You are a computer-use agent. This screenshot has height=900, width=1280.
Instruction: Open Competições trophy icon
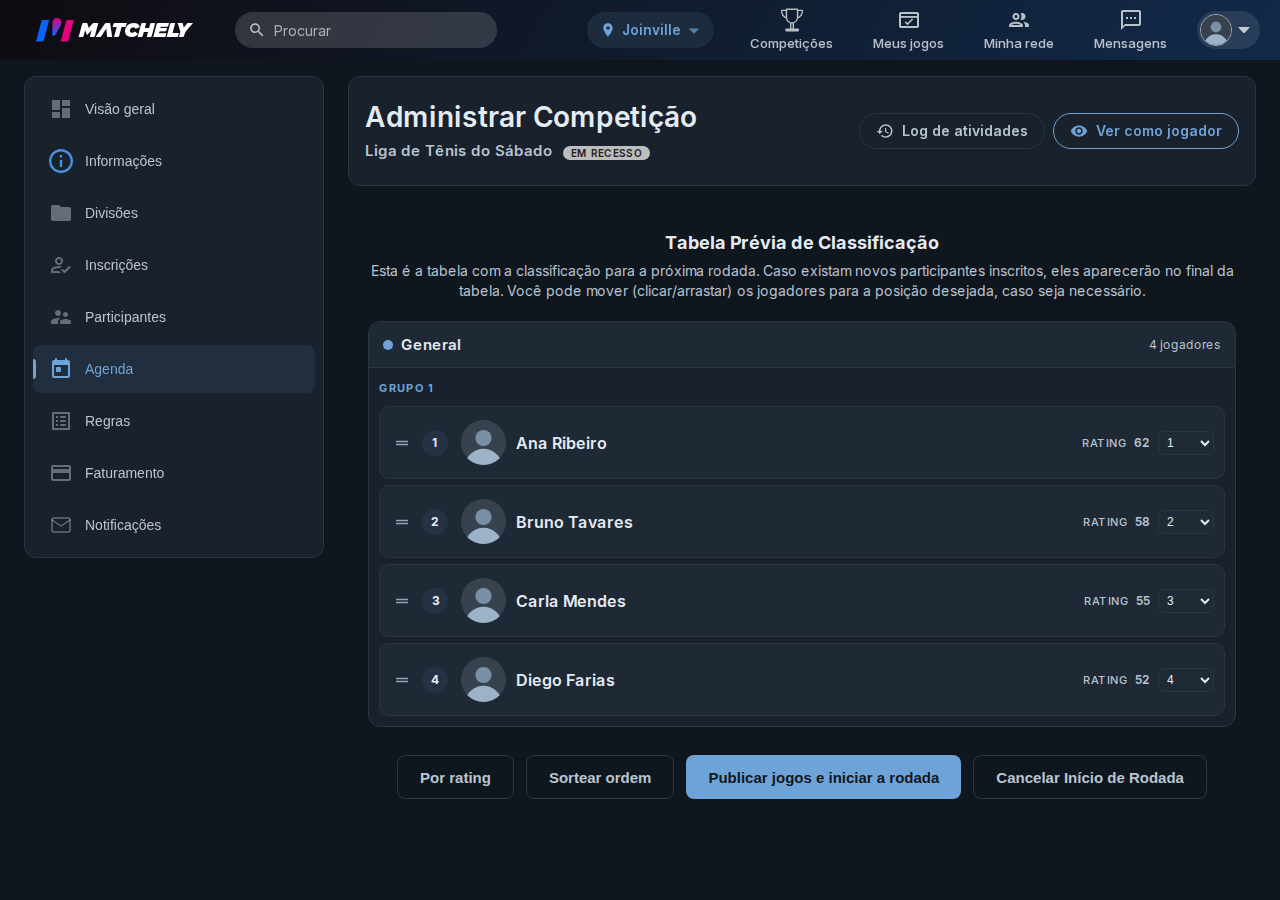pos(791,19)
